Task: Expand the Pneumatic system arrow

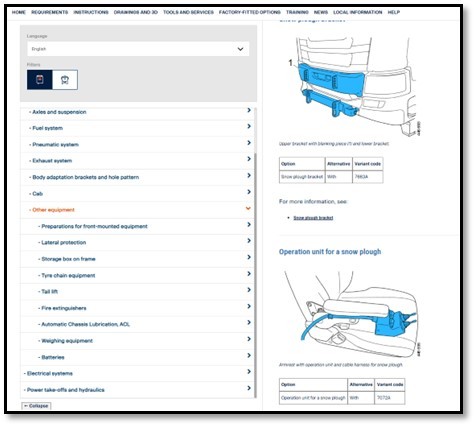Action: (249, 143)
